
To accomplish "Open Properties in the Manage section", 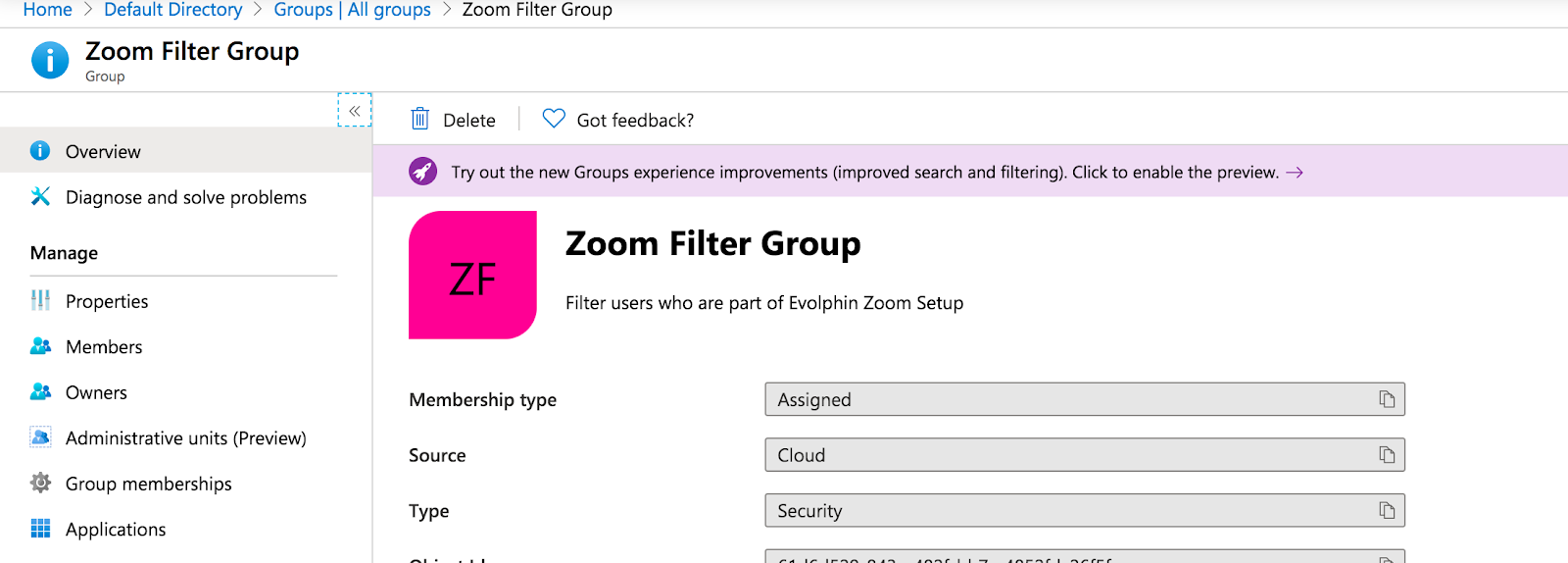I will [x=107, y=302].
